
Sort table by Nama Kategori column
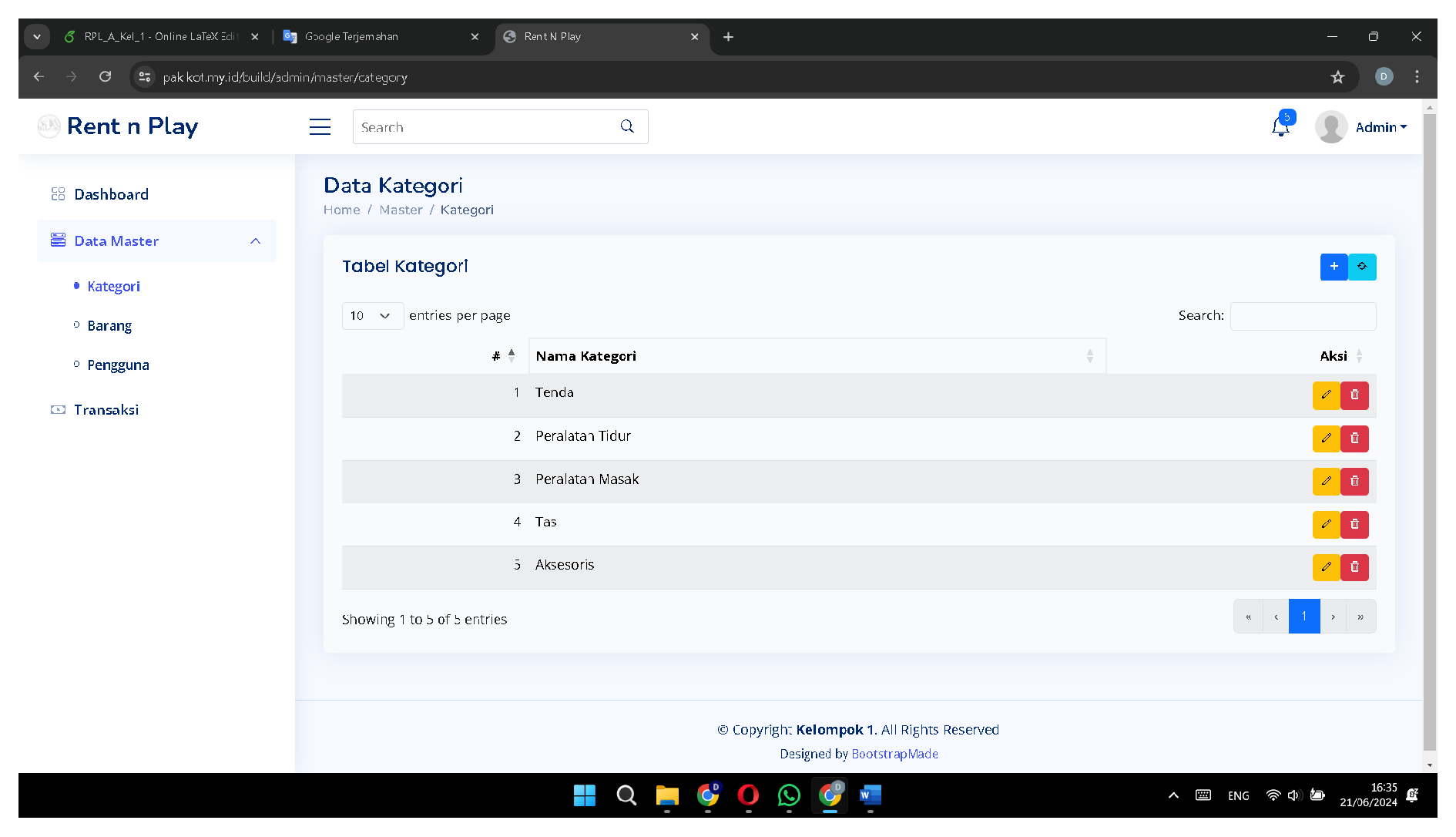point(817,356)
